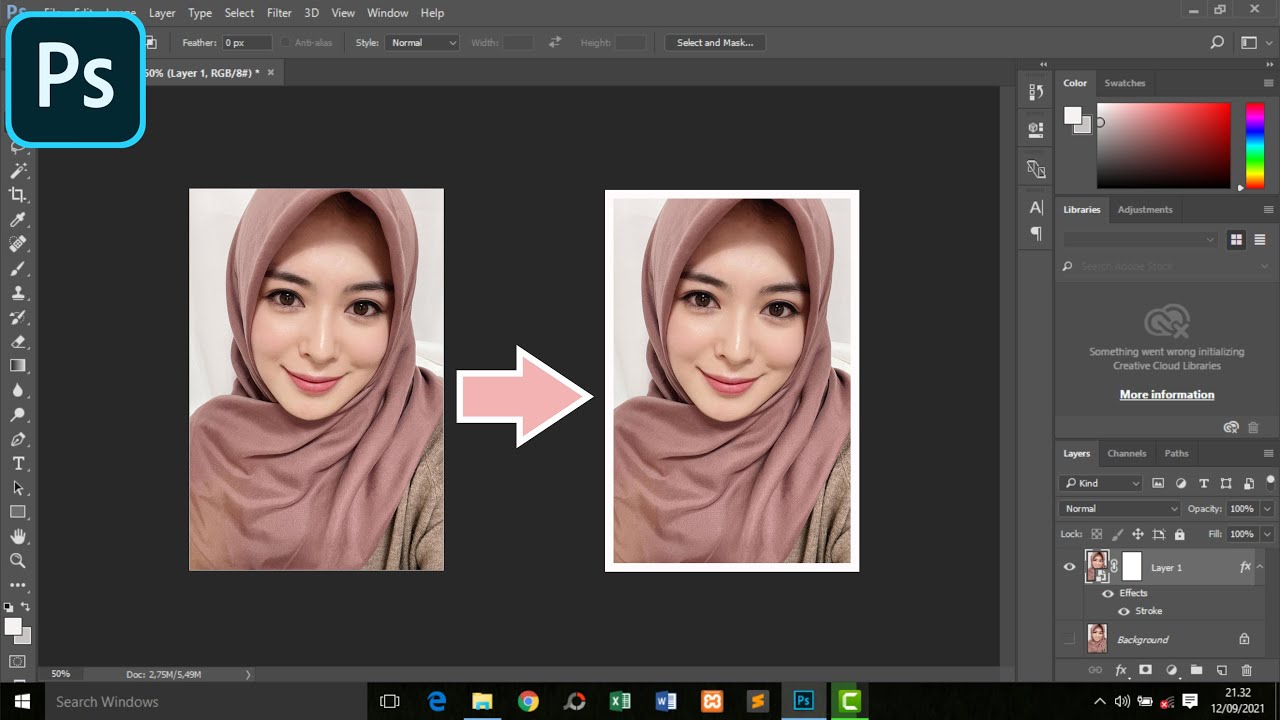
Task: Add a layer mask to Layer 1
Action: coord(1145,670)
